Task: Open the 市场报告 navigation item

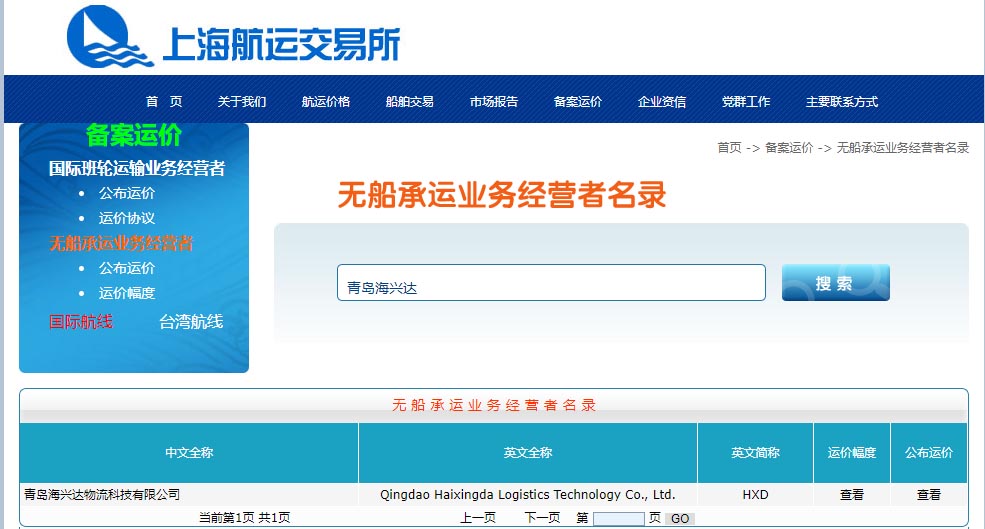Action: click(x=494, y=102)
